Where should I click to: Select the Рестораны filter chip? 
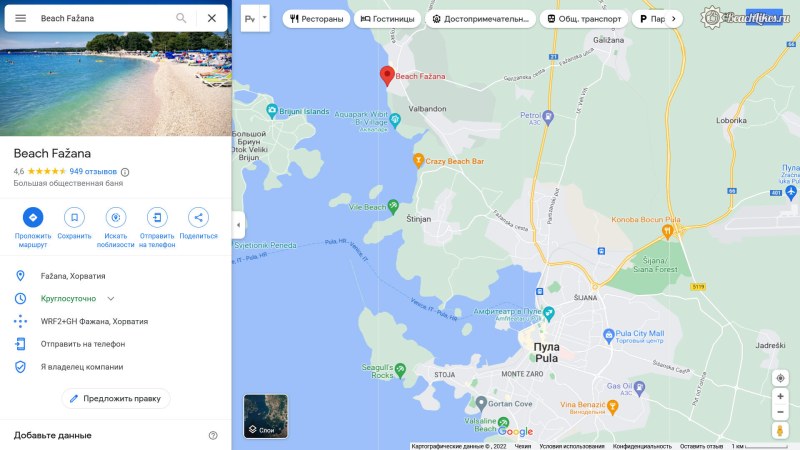pyautogui.click(x=316, y=19)
